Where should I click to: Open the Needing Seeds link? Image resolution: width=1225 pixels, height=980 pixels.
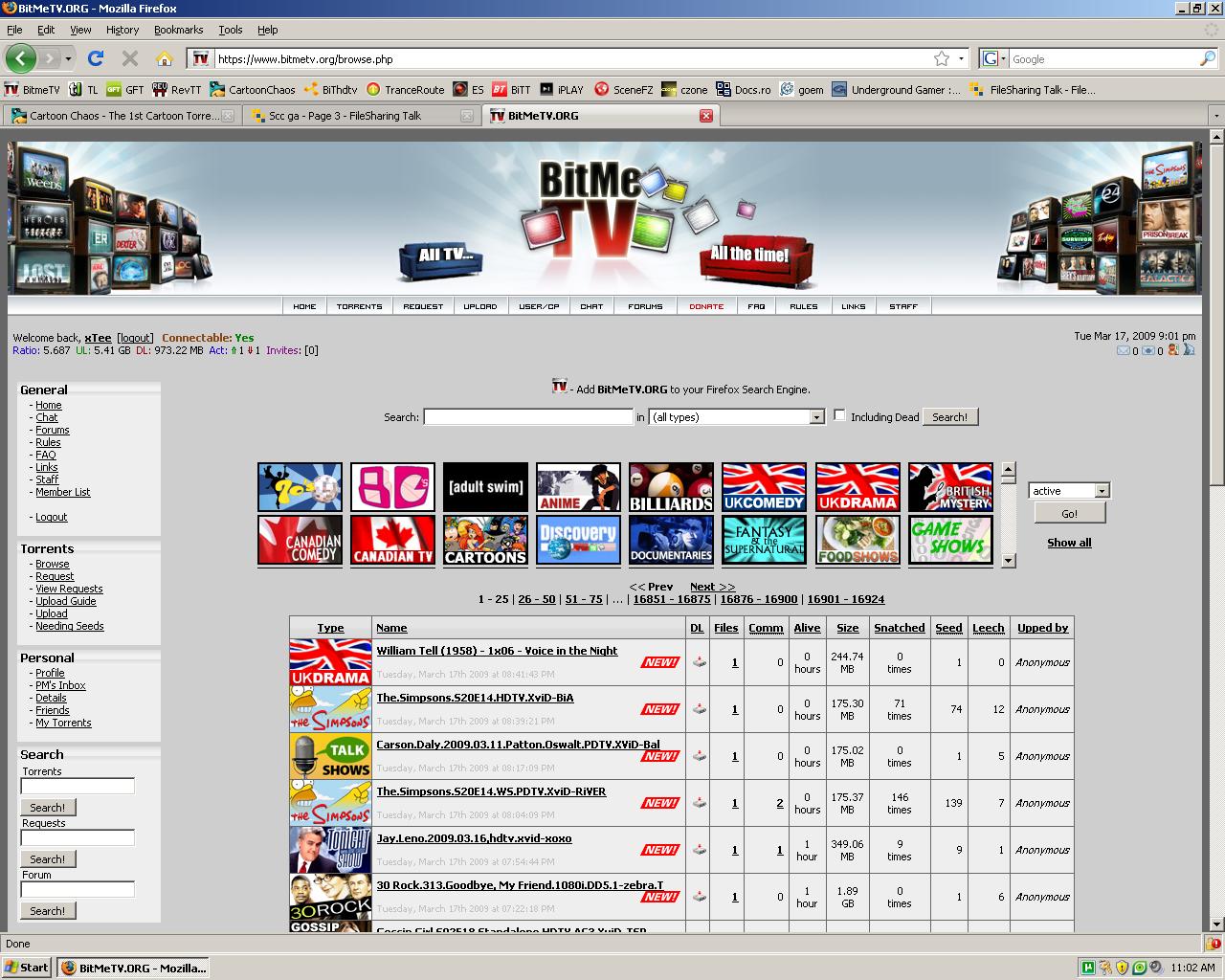click(70, 626)
